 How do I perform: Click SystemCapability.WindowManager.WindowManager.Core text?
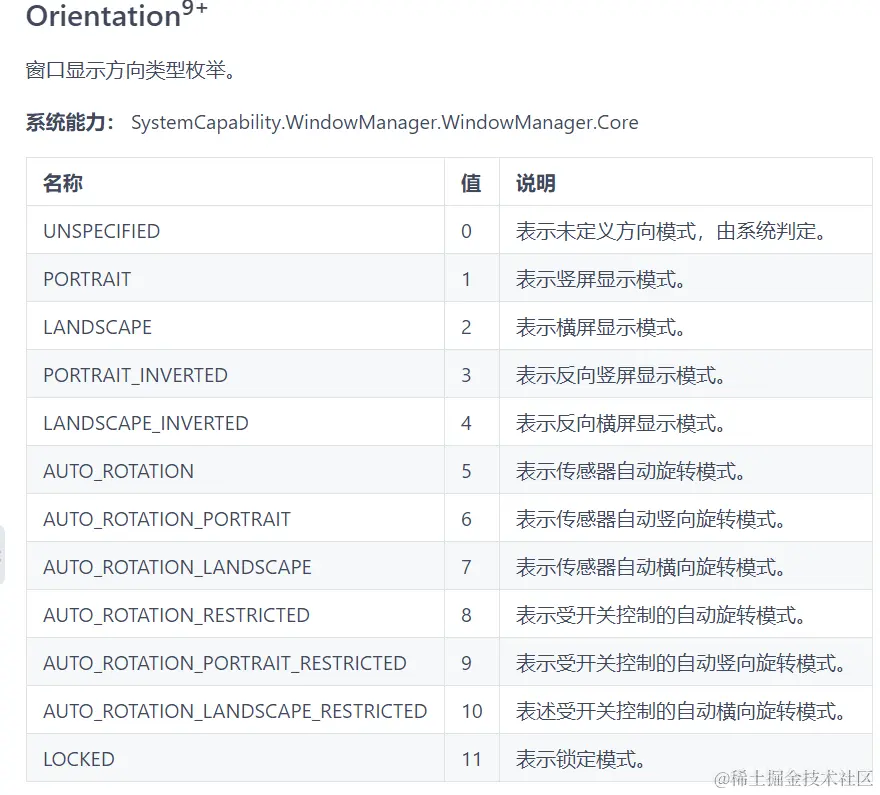tap(384, 122)
